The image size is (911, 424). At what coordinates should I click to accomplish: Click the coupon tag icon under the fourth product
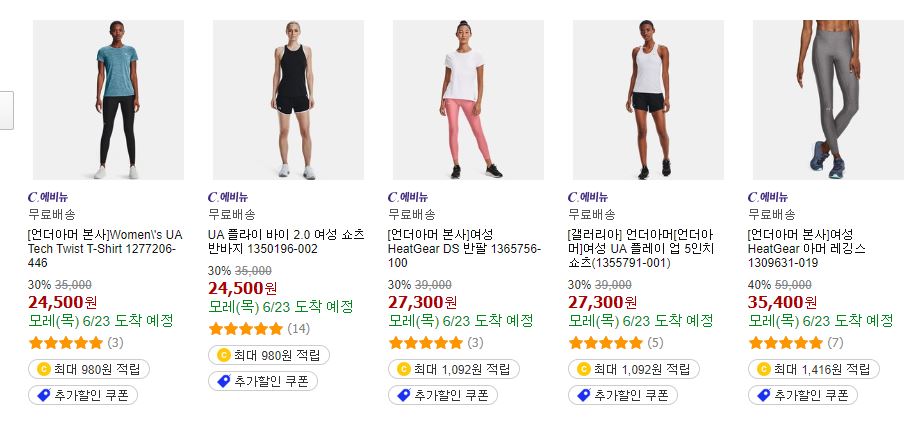coord(584,396)
